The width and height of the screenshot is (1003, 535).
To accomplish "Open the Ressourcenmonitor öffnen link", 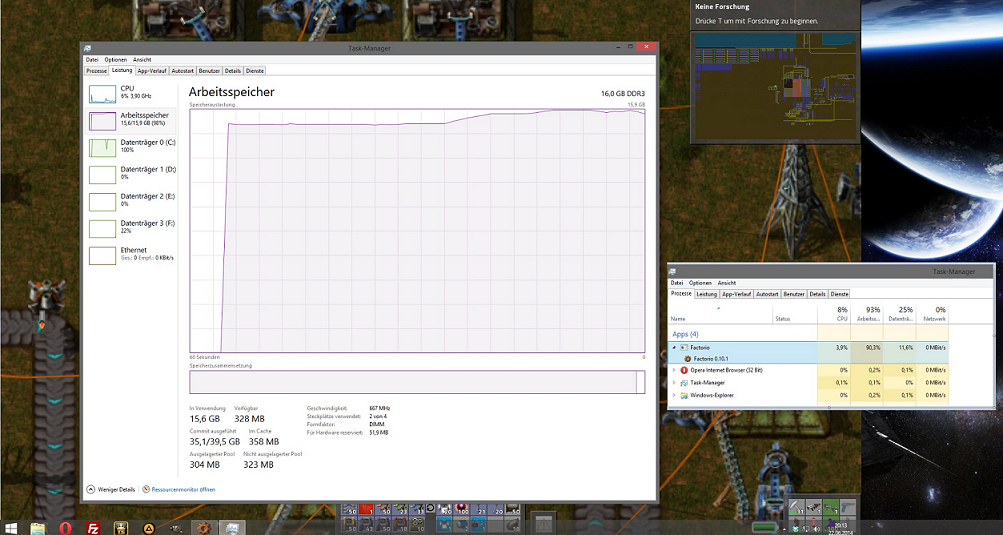I will click(184, 490).
